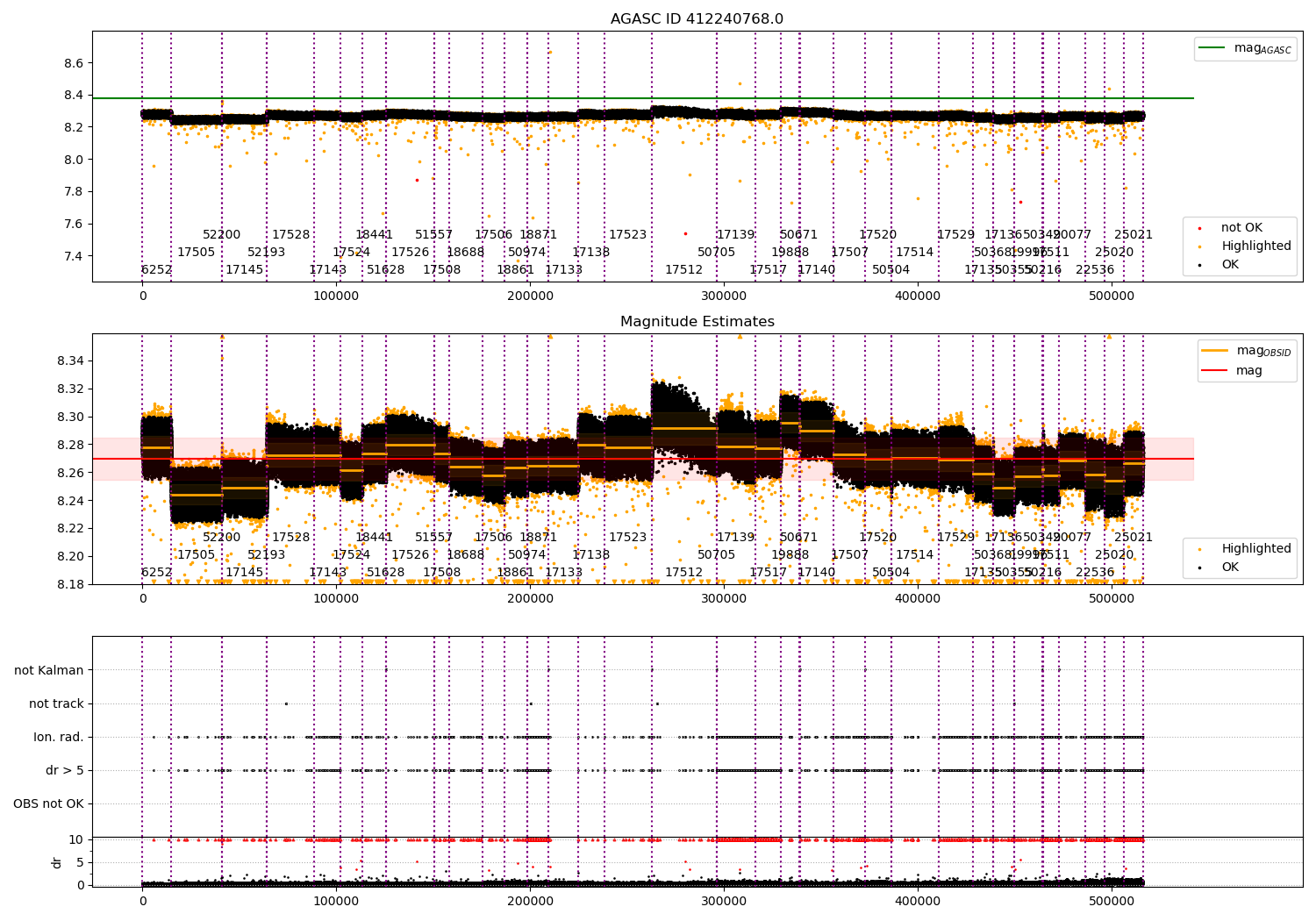
Task: Click the 'Ion. rad.' axis label
Action: click(59, 737)
